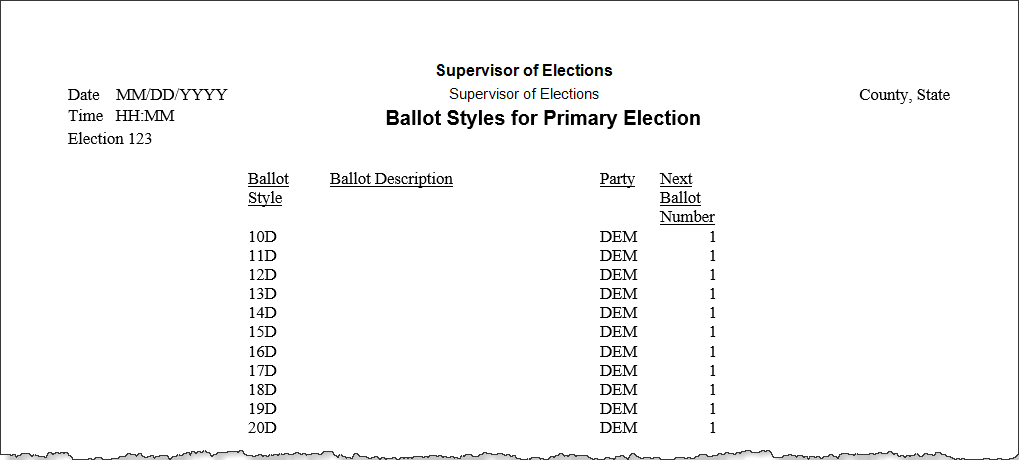Select ballot style 19D row
The height and width of the screenshot is (460, 1019).
[482, 409]
